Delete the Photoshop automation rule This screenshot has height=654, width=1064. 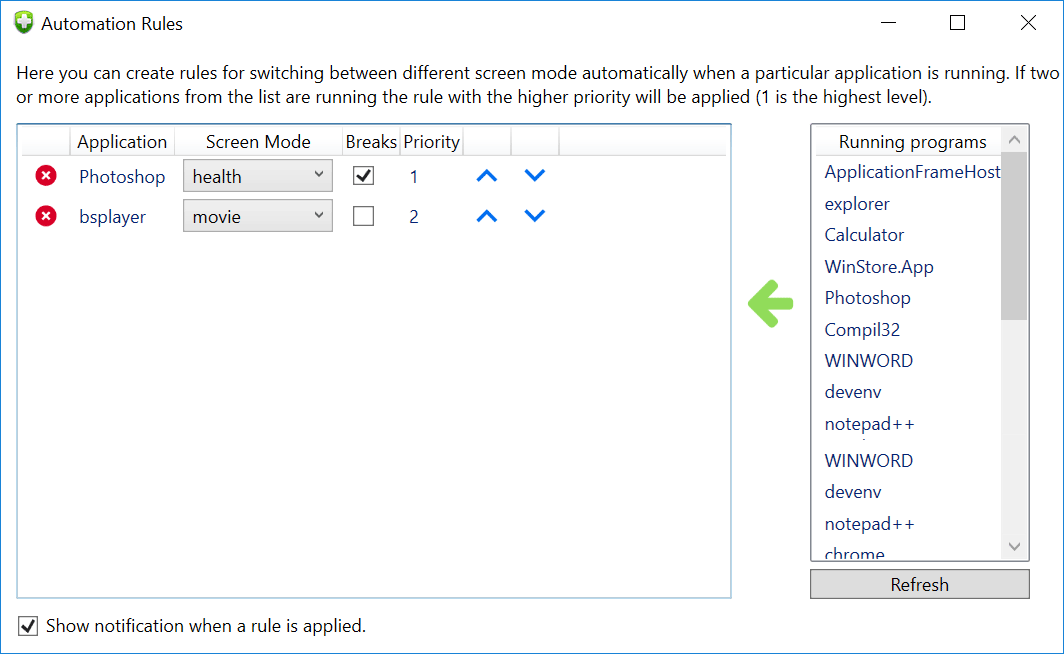point(45,175)
